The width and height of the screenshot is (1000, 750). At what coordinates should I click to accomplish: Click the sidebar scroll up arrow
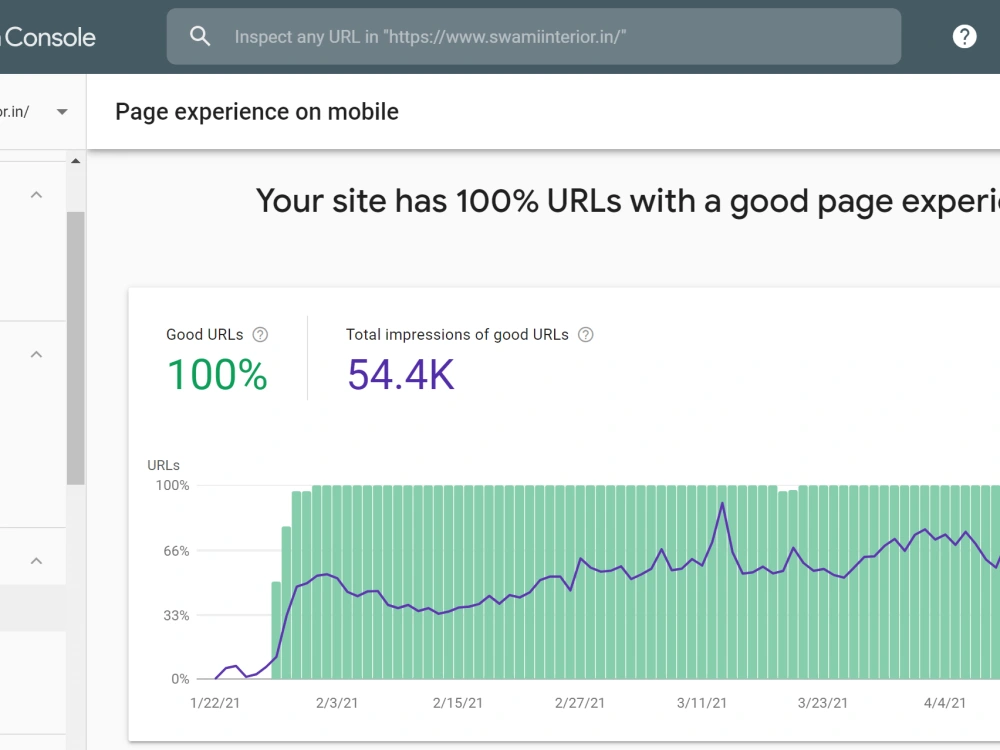tap(76, 161)
